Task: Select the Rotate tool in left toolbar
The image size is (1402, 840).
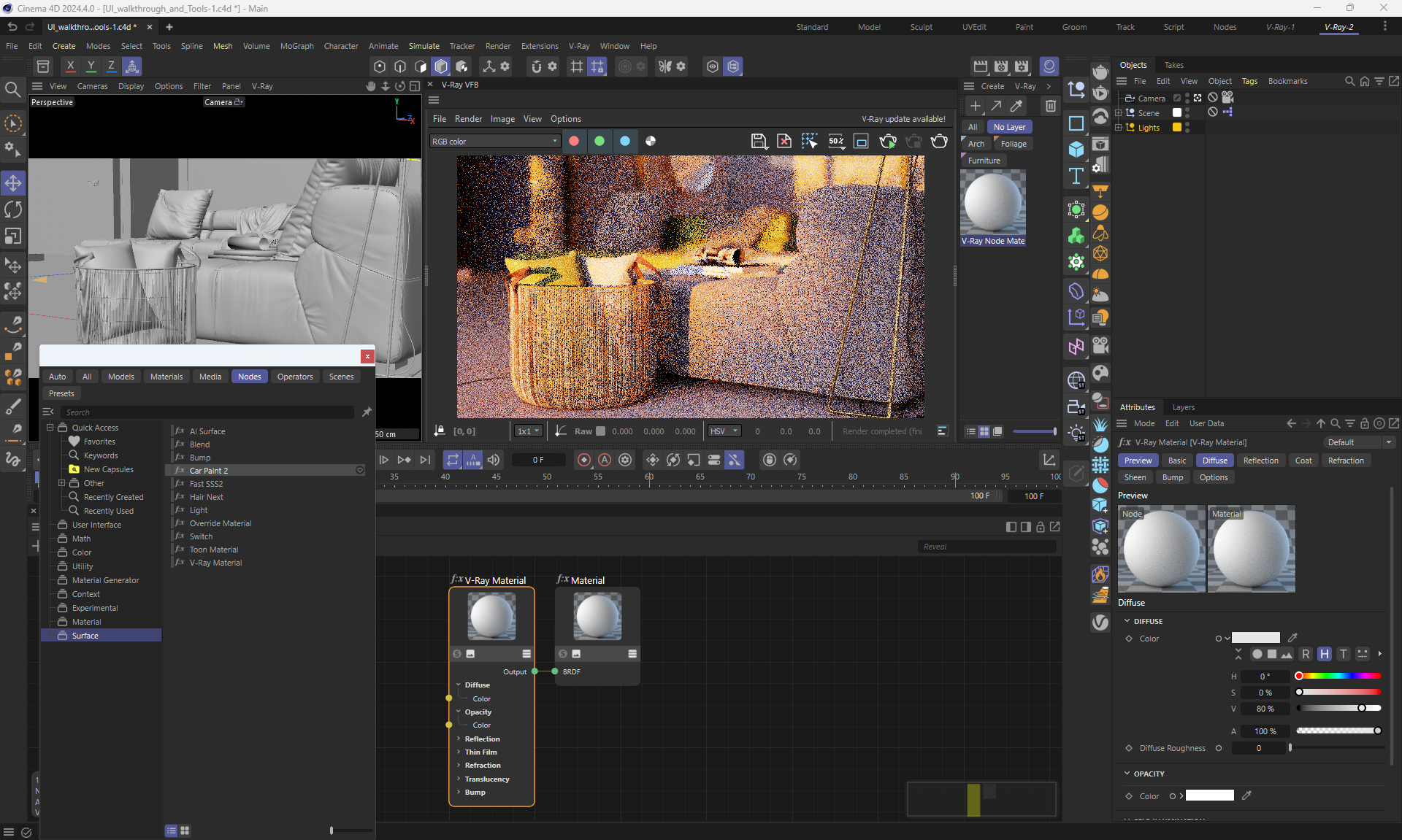Action: [13, 209]
